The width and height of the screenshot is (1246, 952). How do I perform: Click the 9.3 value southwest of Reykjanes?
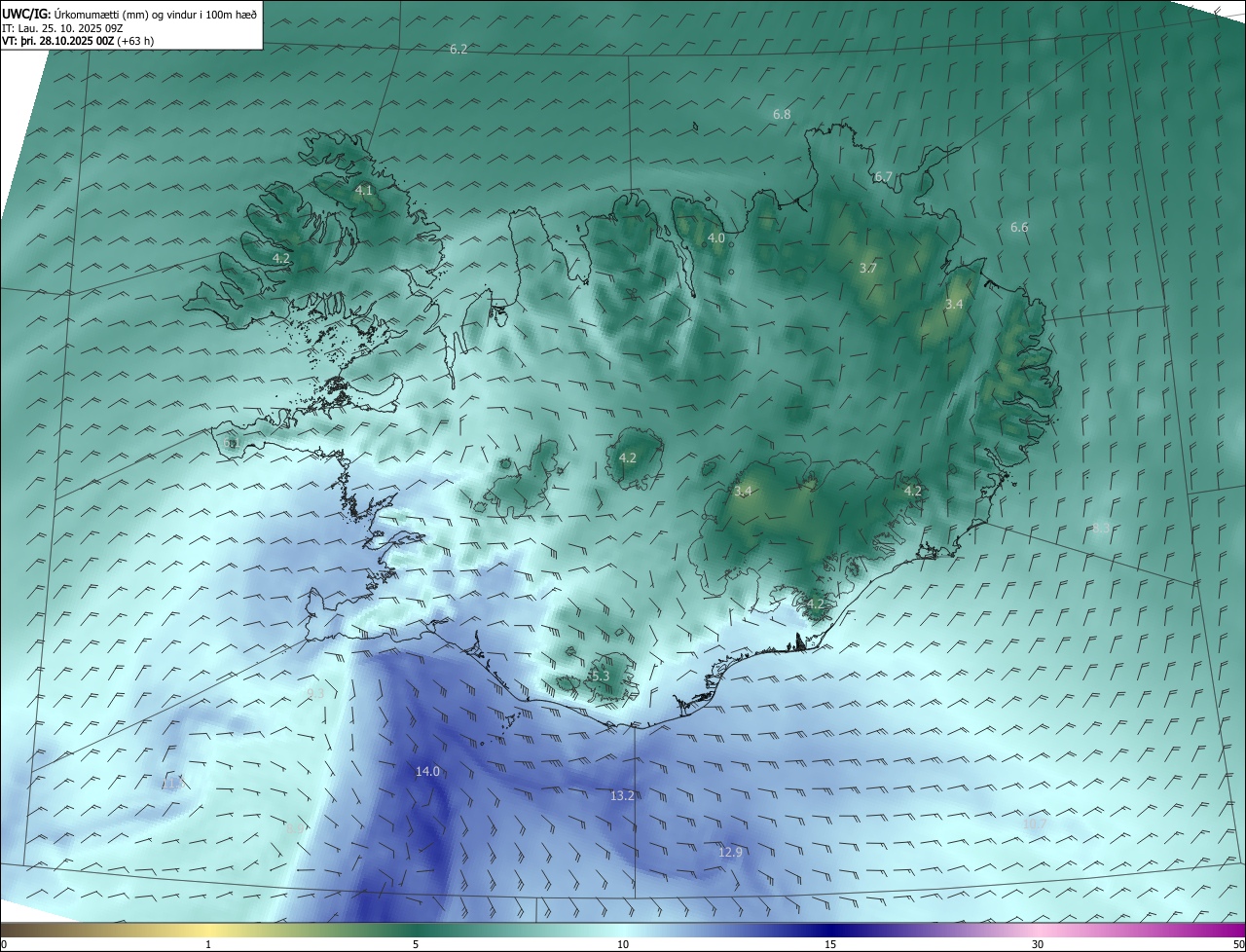click(315, 693)
